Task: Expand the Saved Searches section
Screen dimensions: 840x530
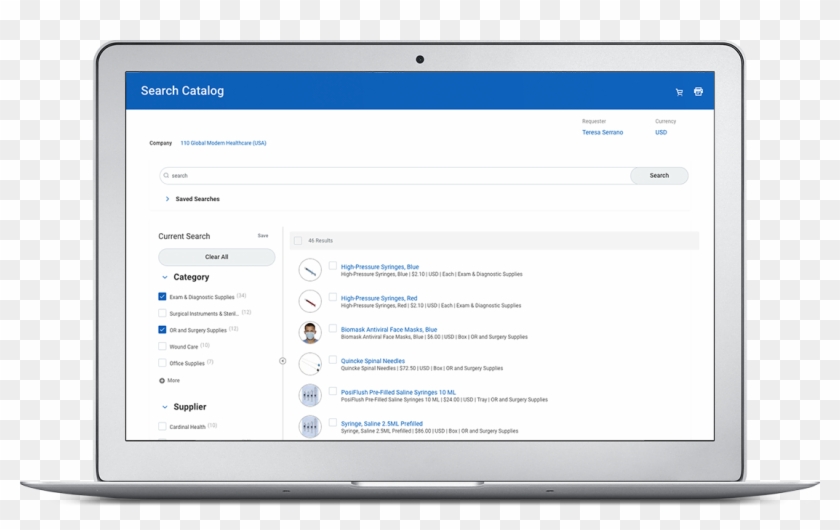Action: click(x=167, y=199)
